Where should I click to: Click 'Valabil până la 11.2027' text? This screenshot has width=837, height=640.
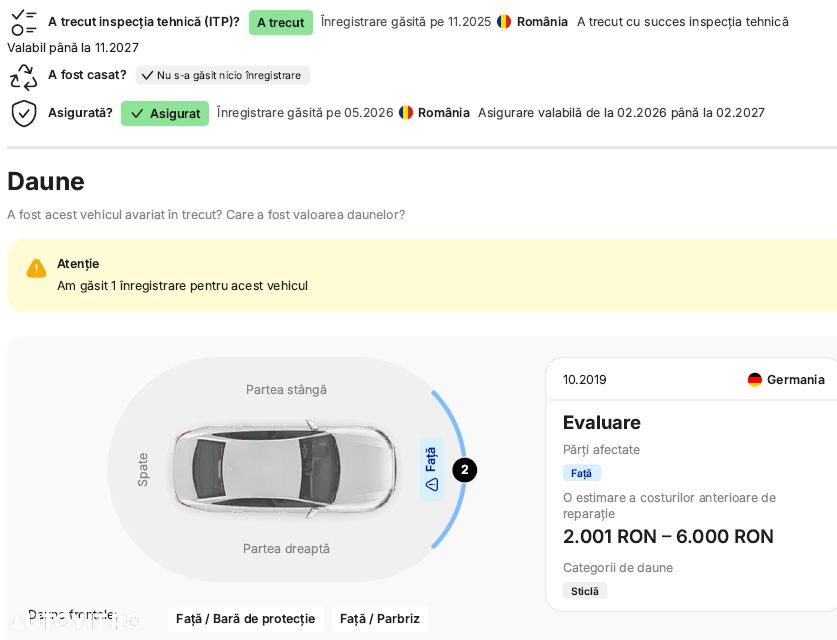click(x=73, y=48)
